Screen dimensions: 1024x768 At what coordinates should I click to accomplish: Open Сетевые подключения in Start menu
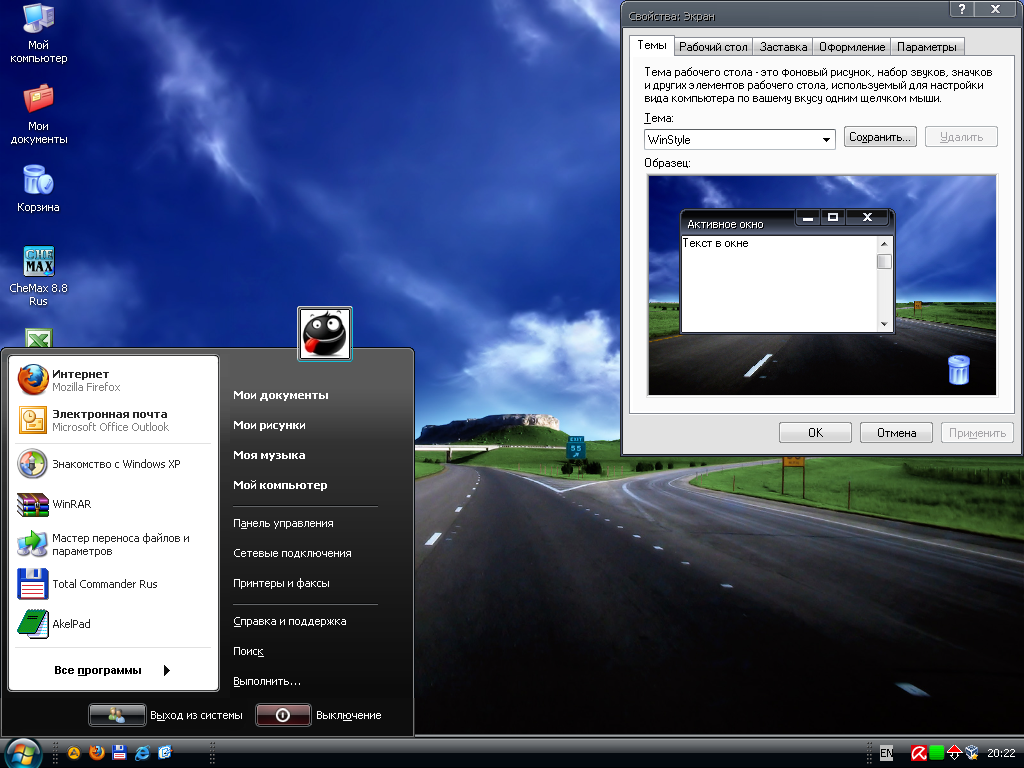[x=292, y=553]
